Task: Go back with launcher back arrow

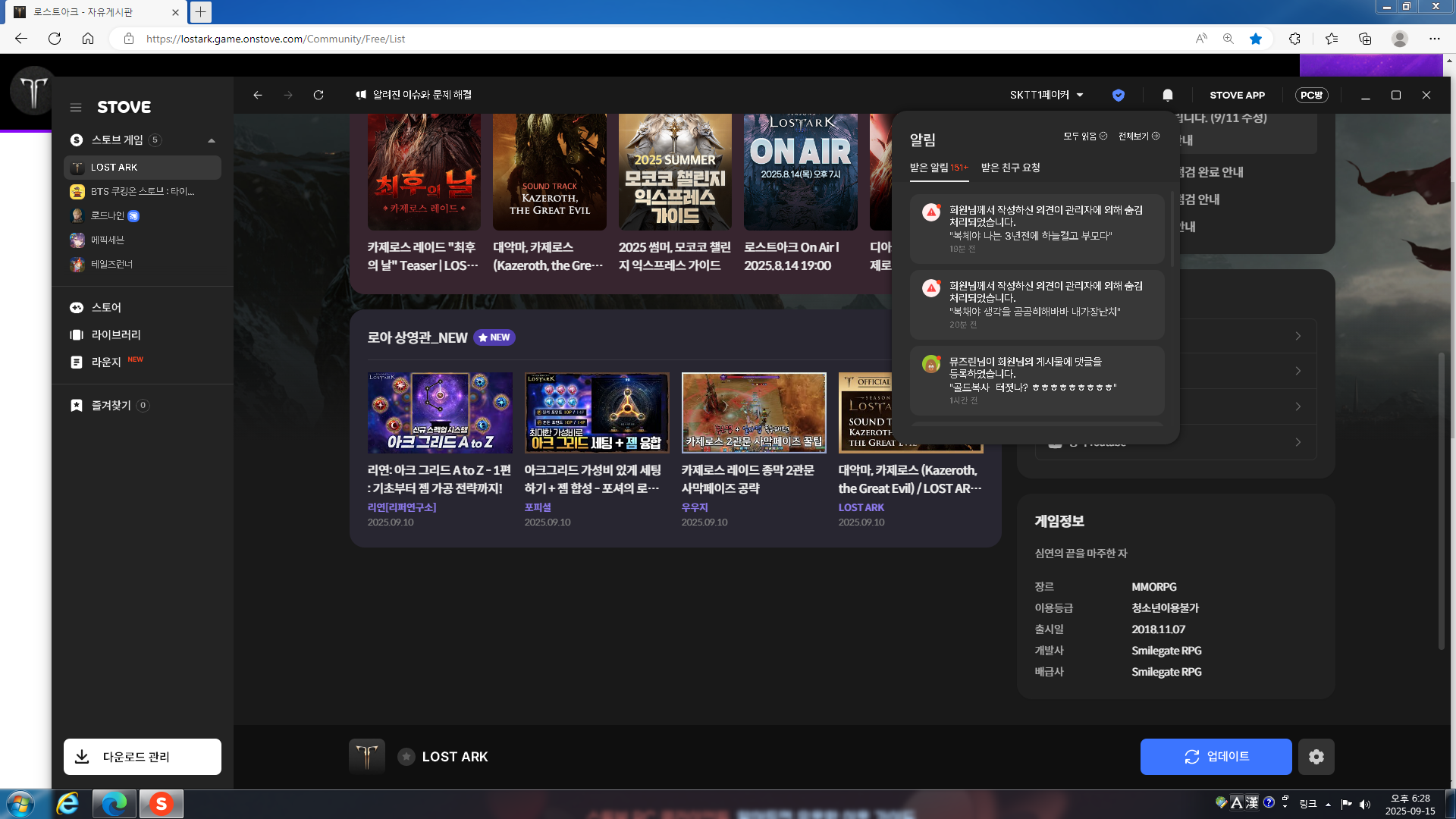Action: coord(258,95)
